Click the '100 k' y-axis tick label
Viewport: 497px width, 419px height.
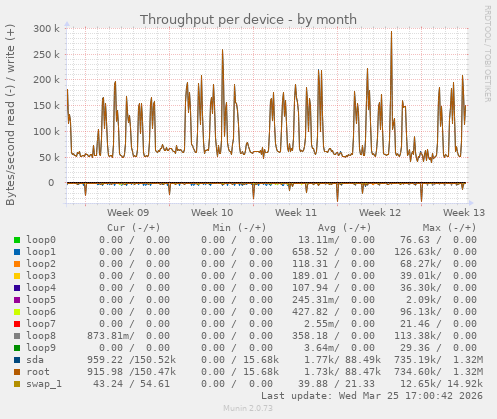(46, 131)
